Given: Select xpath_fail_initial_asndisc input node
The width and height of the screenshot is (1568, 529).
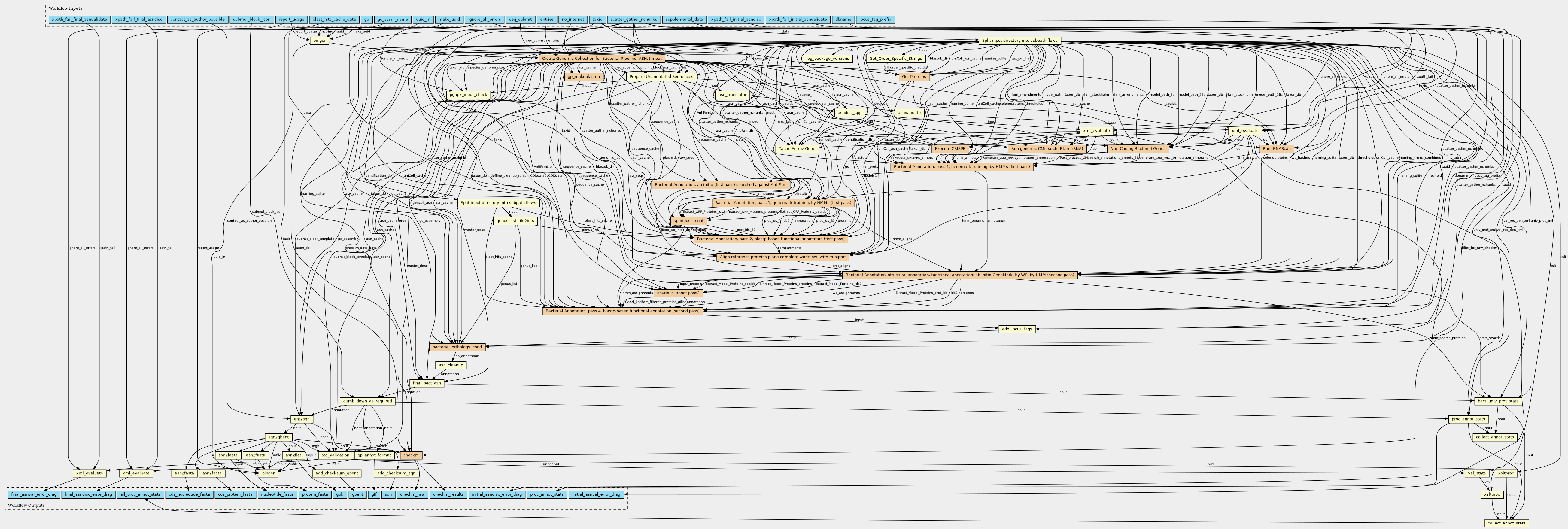Looking at the screenshot, I should (x=735, y=20).
